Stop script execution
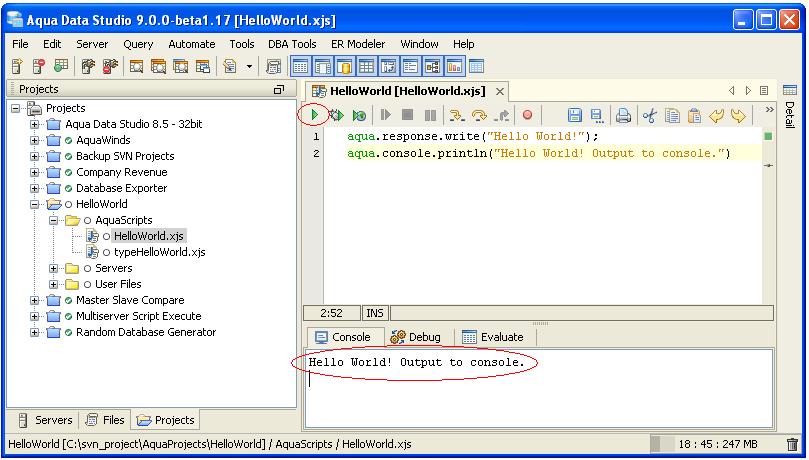 (408, 115)
